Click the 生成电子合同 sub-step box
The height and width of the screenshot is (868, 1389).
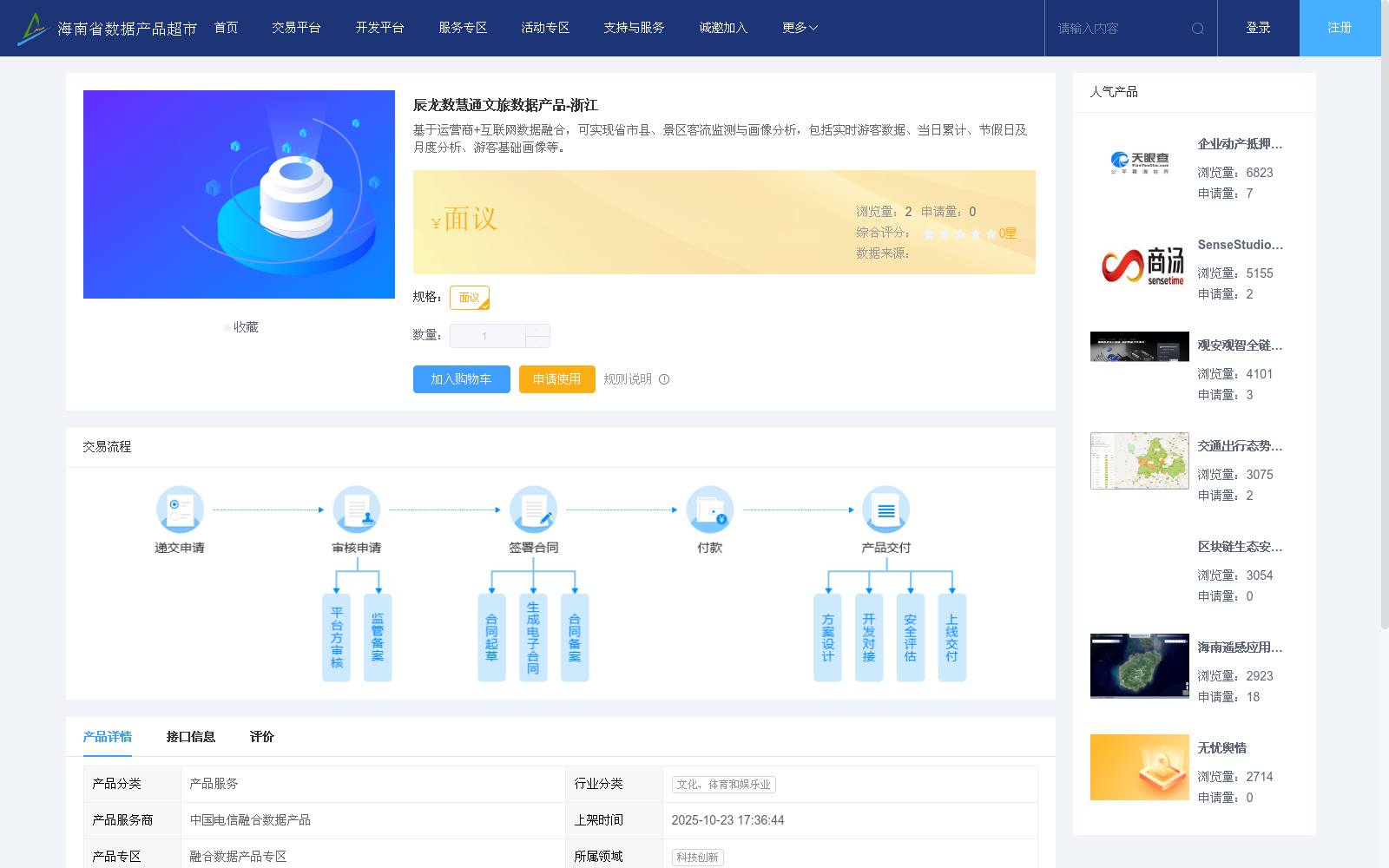click(x=533, y=638)
